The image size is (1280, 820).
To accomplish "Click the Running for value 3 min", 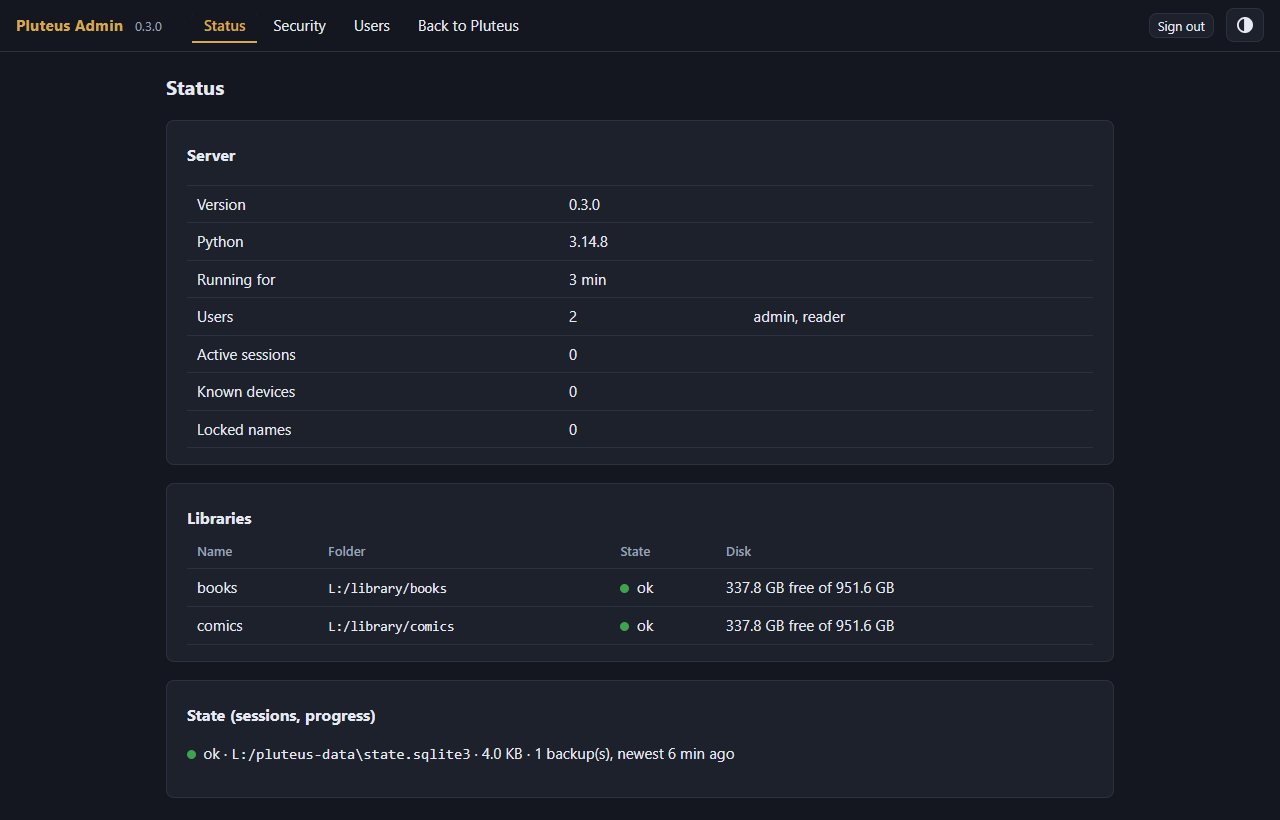I will (x=587, y=280).
